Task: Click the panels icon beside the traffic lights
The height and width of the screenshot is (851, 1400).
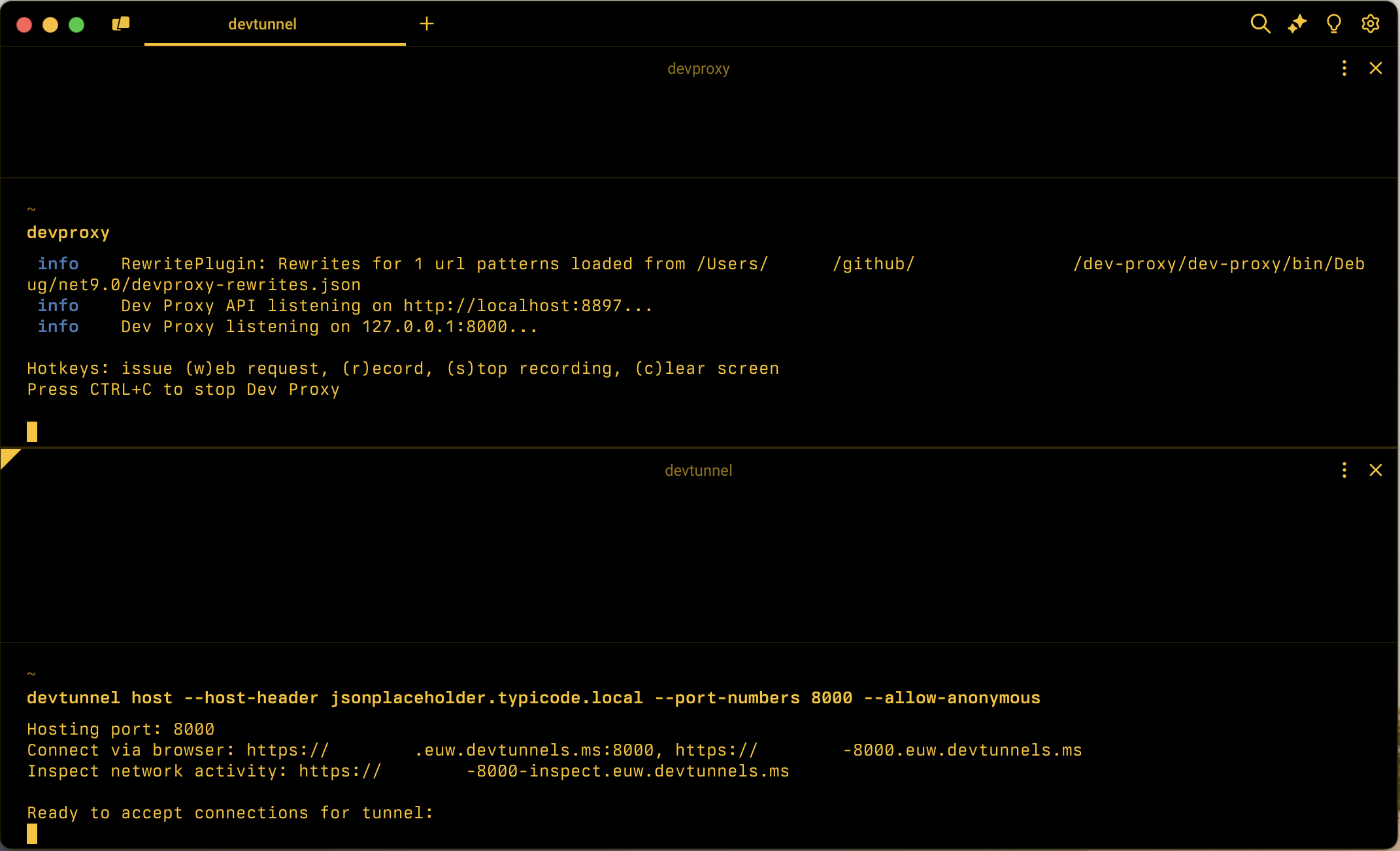Action: pos(120,24)
